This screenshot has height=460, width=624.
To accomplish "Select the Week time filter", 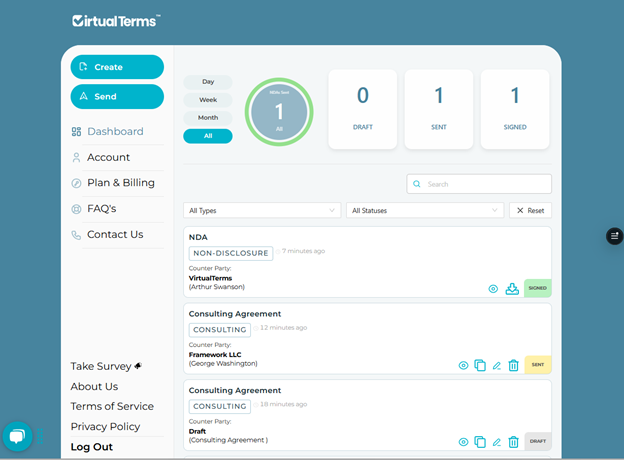I will tap(208, 100).
